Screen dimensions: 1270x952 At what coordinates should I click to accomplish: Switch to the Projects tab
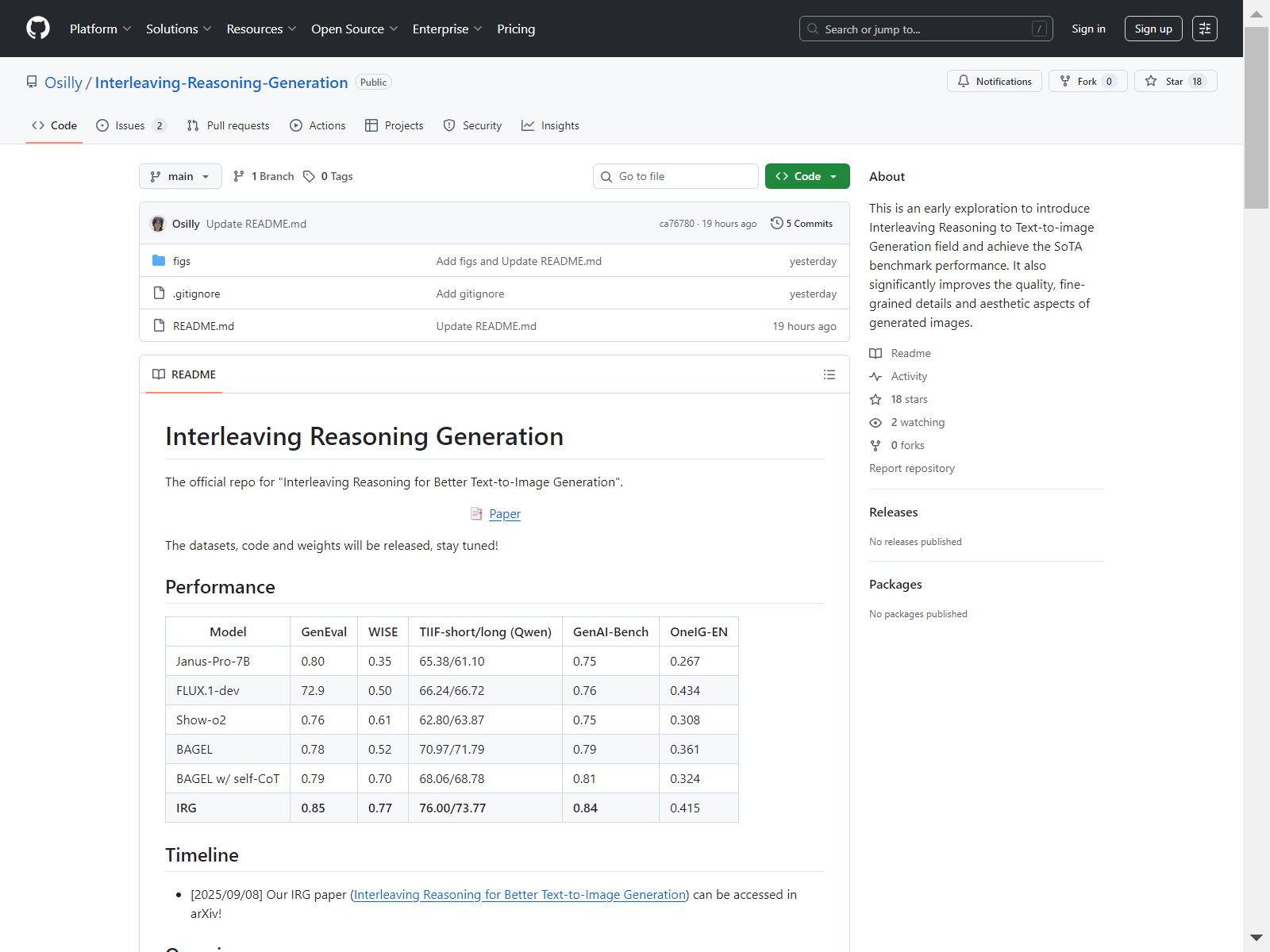394,125
